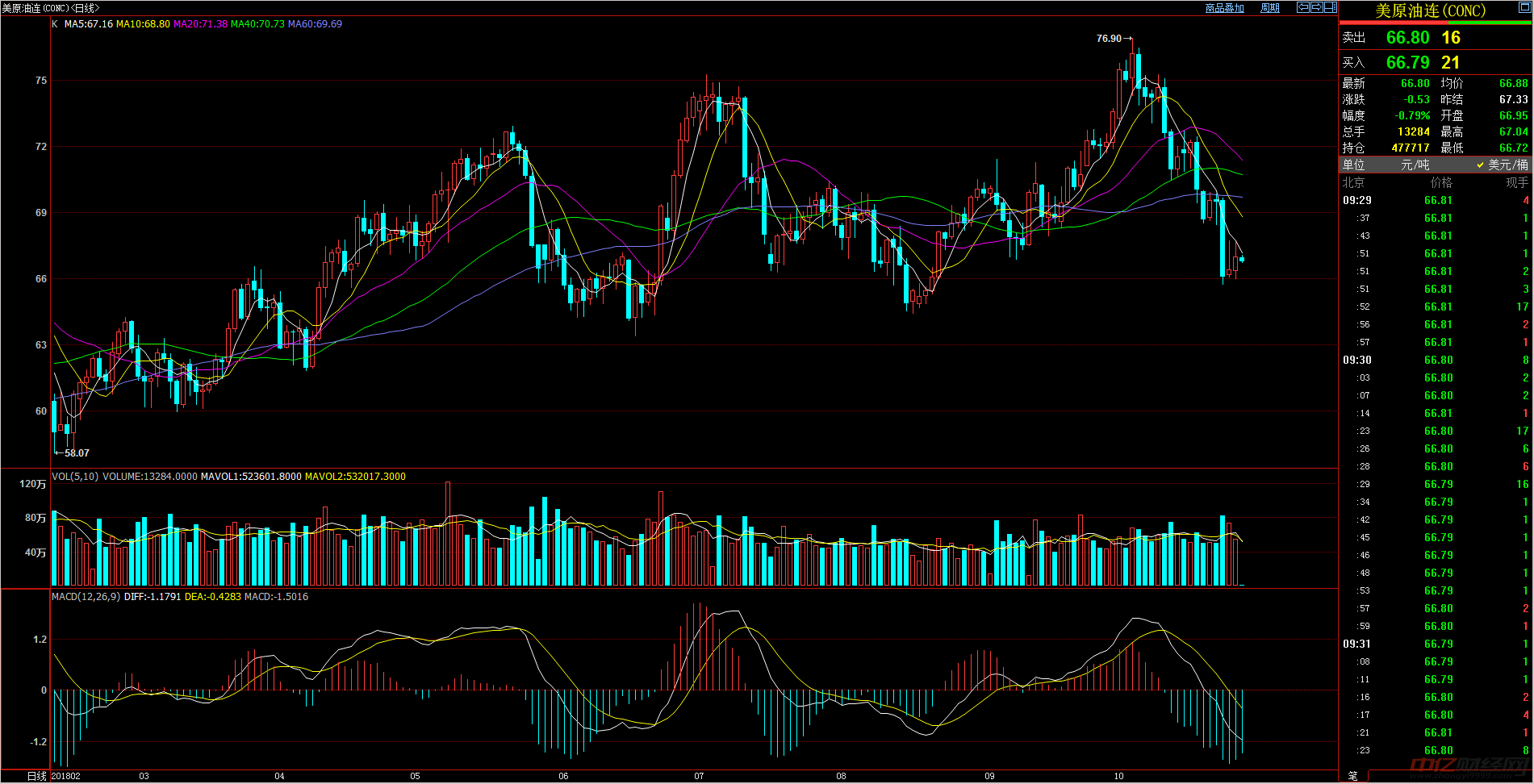This screenshot has width=1534, height=784.
Task: Click the 笔 tick tab at bottom
Action: (1352, 776)
